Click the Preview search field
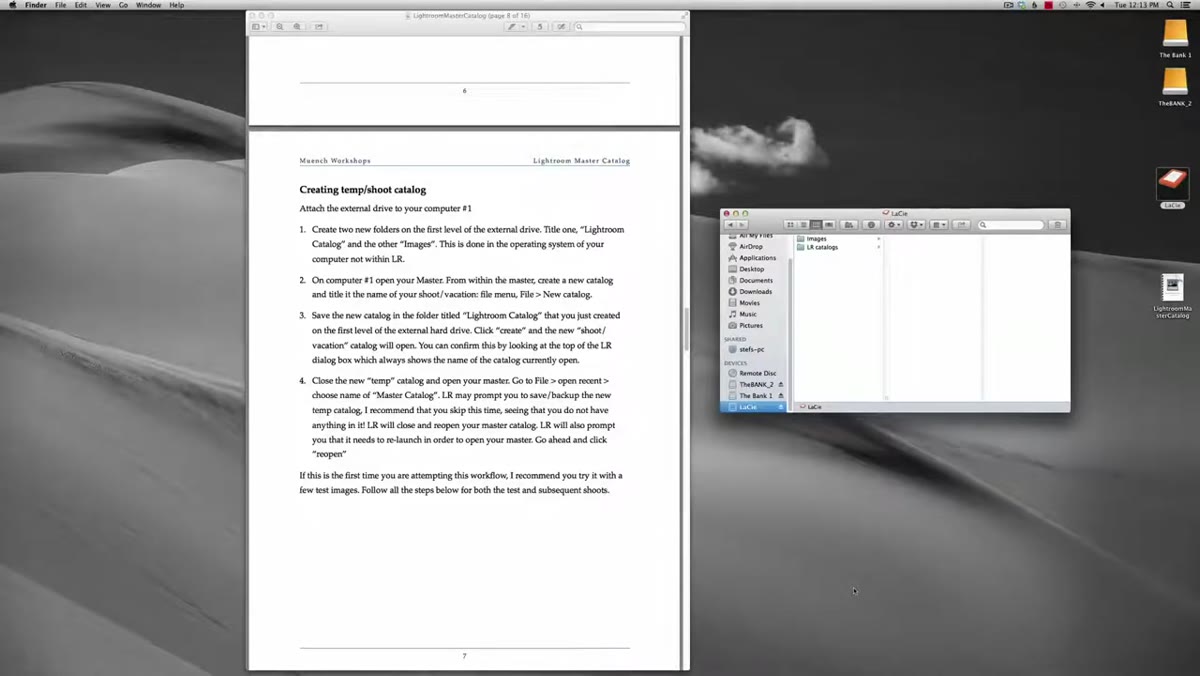Image resolution: width=1200 pixels, height=676 pixels. tap(630, 27)
